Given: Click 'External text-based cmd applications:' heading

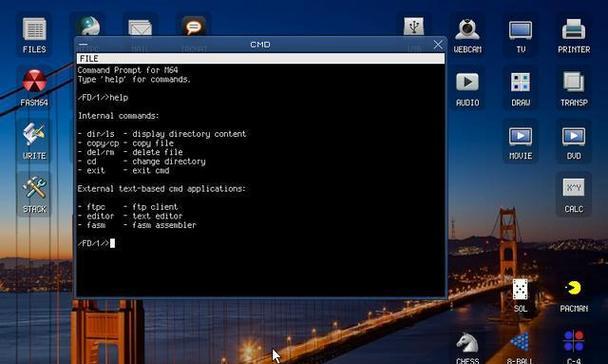Looking at the screenshot, I should (162, 189).
